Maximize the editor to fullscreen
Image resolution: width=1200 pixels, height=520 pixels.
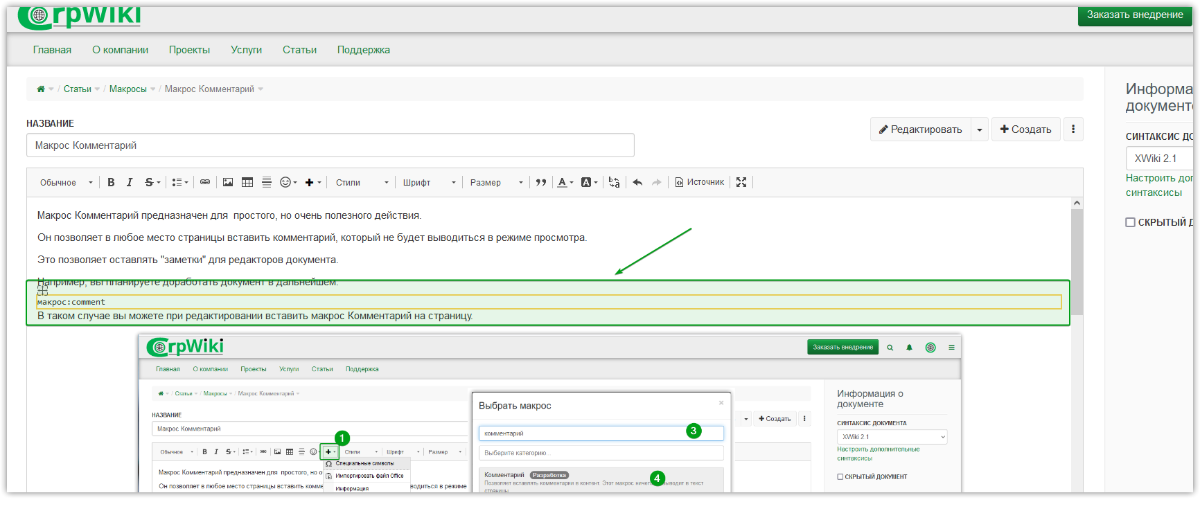click(741, 183)
